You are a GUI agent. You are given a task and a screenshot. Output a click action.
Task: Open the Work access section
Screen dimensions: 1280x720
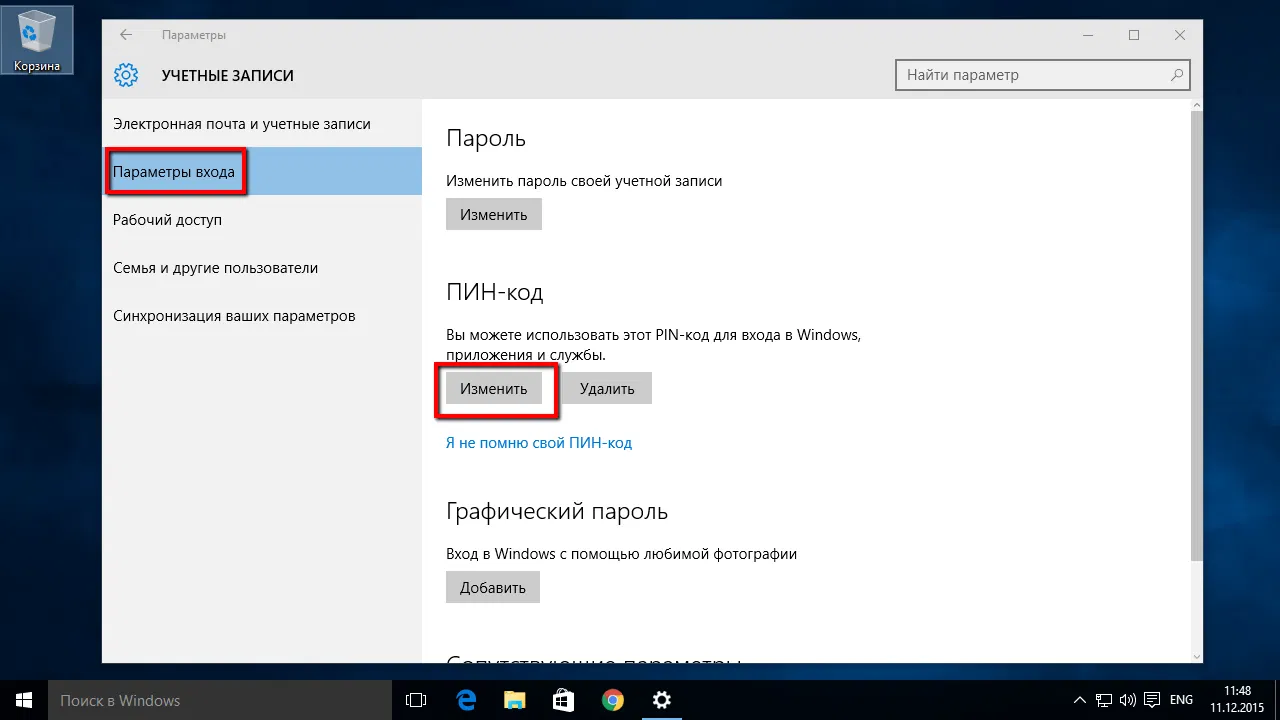262,220
